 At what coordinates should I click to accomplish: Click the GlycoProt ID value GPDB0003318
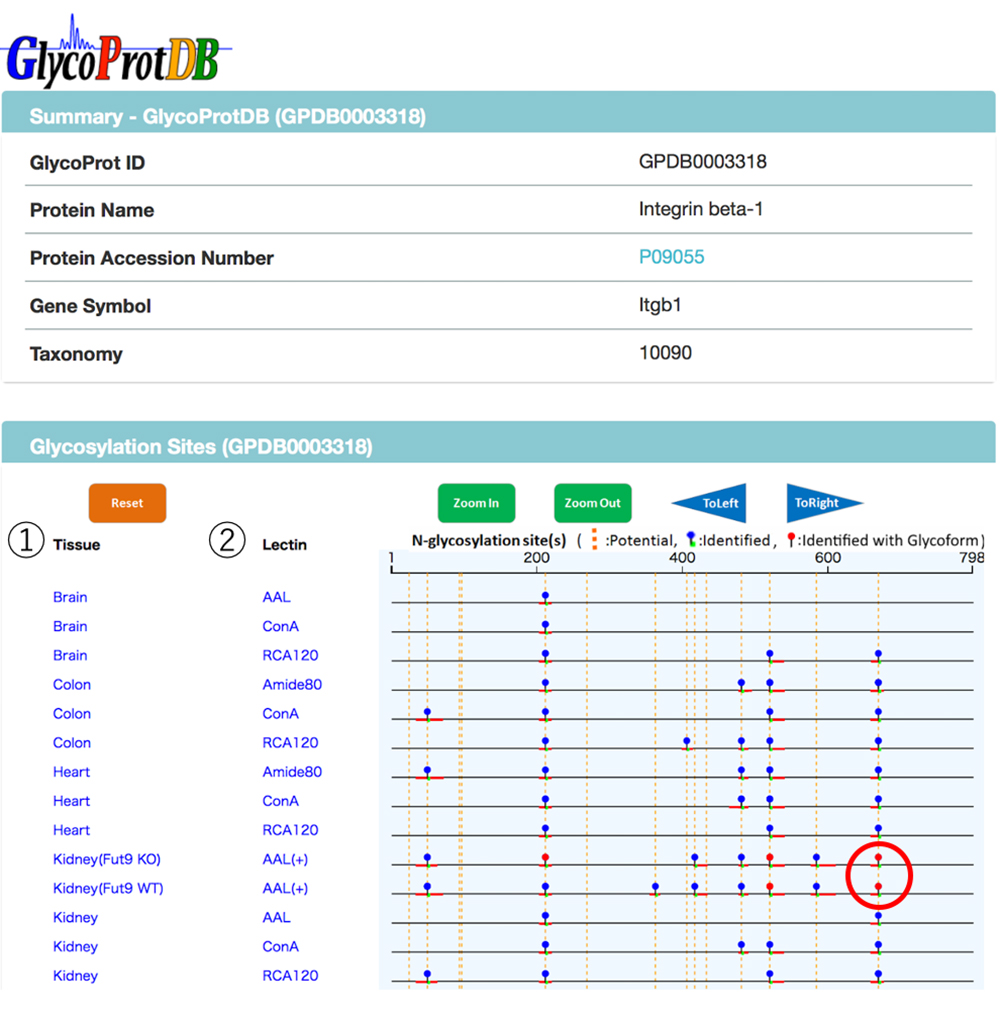(702, 162)
